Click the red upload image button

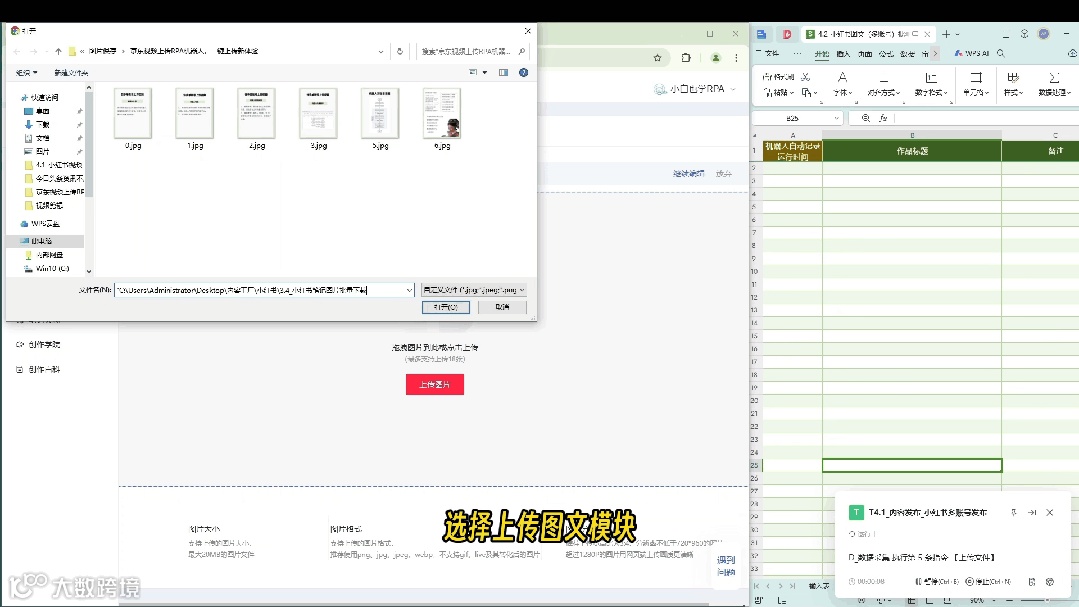(x=435, y=385)
